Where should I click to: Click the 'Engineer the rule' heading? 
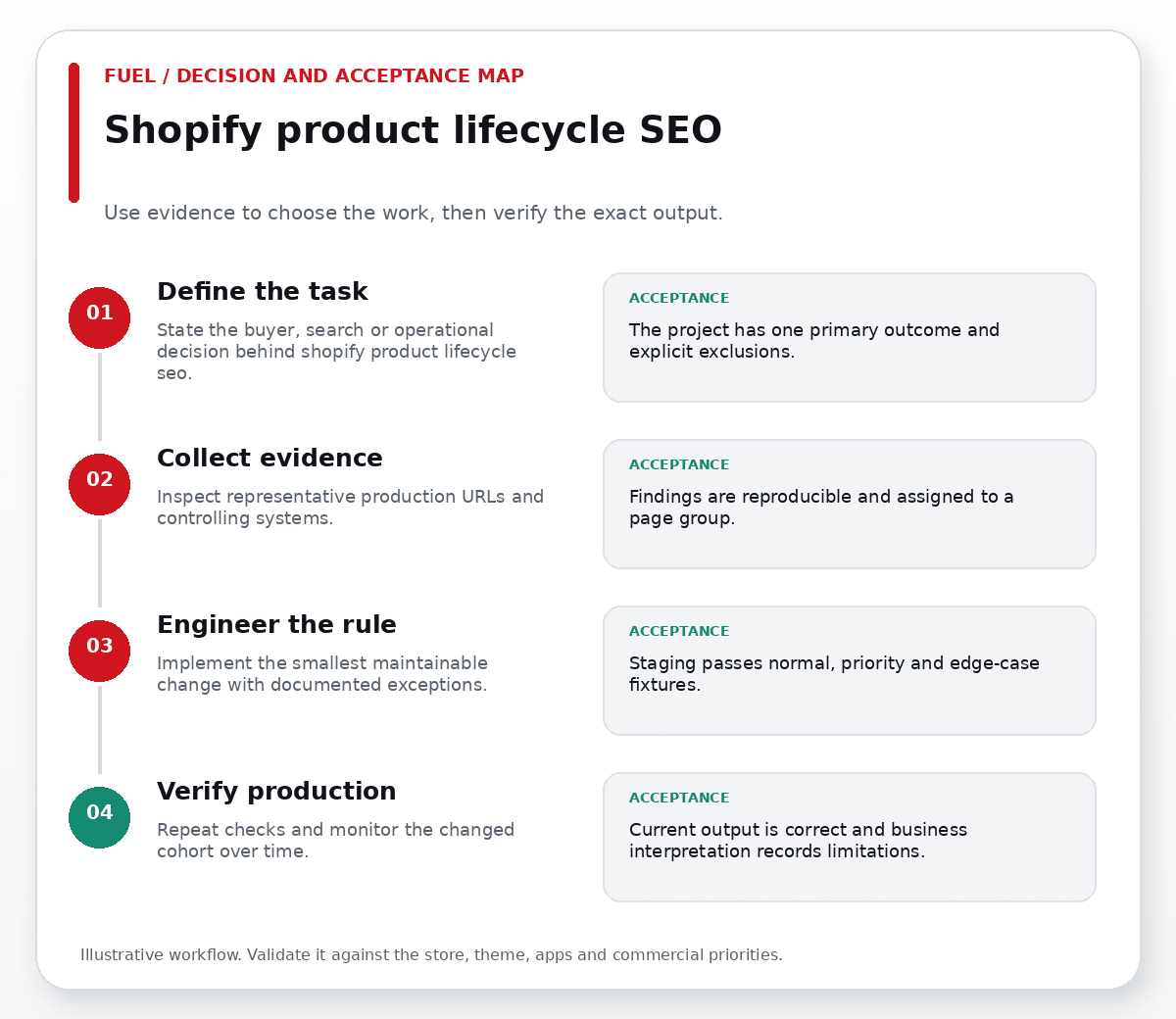276,624
